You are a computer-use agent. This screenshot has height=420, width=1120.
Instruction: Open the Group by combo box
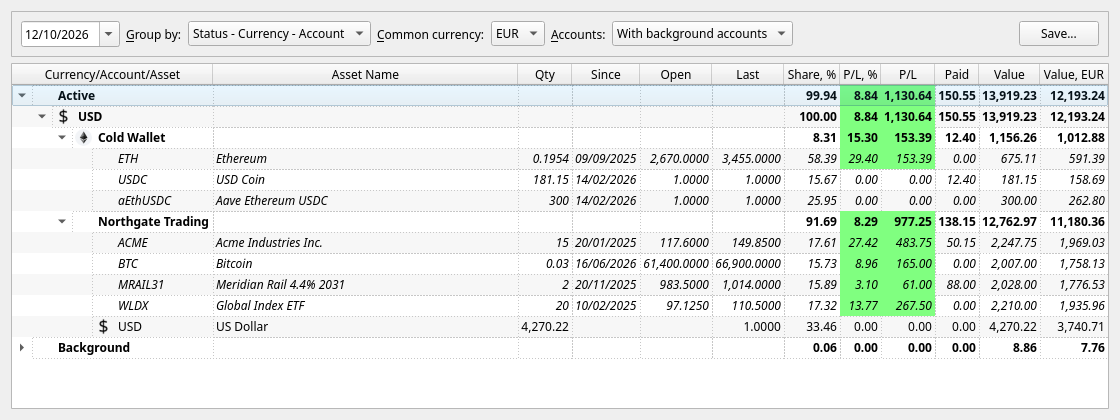click(x=279, y=34)
